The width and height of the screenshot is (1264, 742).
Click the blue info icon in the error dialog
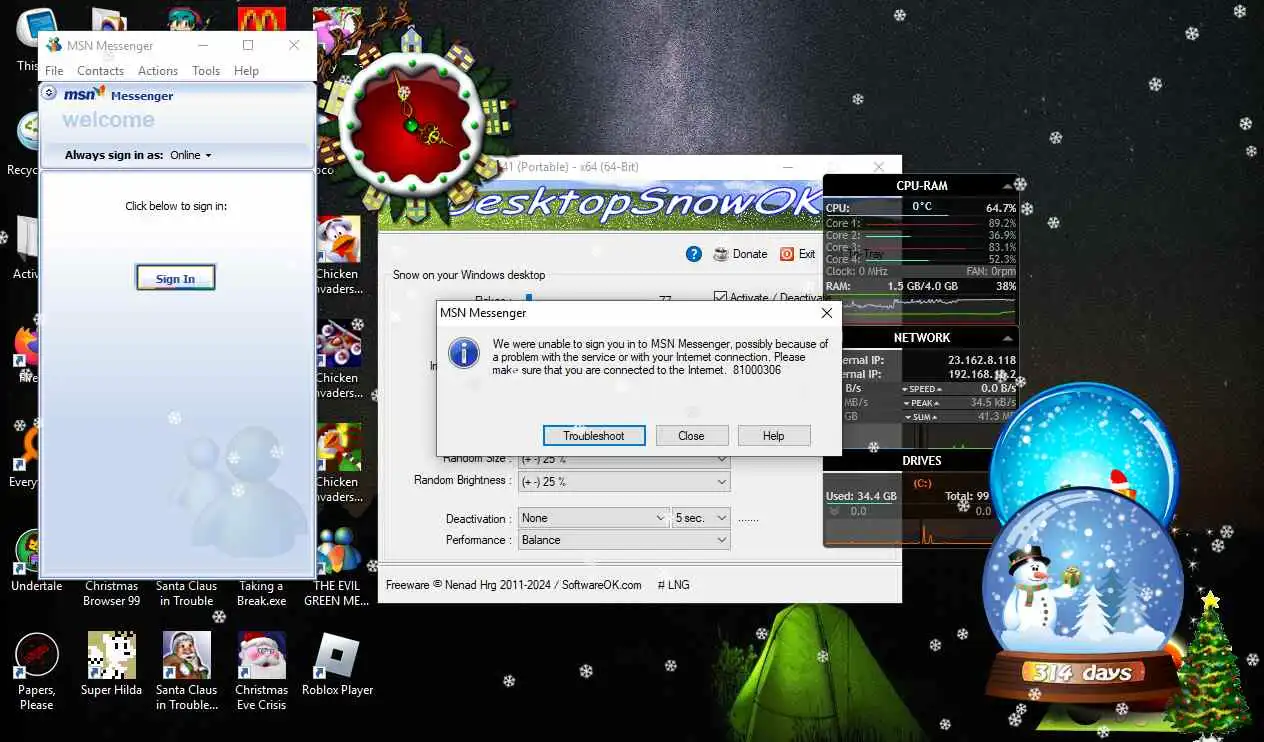coord(463,353)
